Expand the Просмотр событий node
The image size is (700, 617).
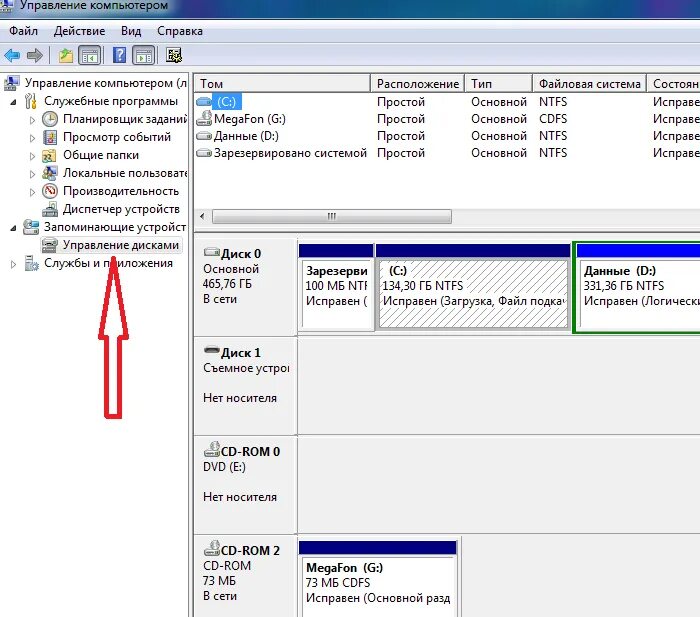(32, 138)
